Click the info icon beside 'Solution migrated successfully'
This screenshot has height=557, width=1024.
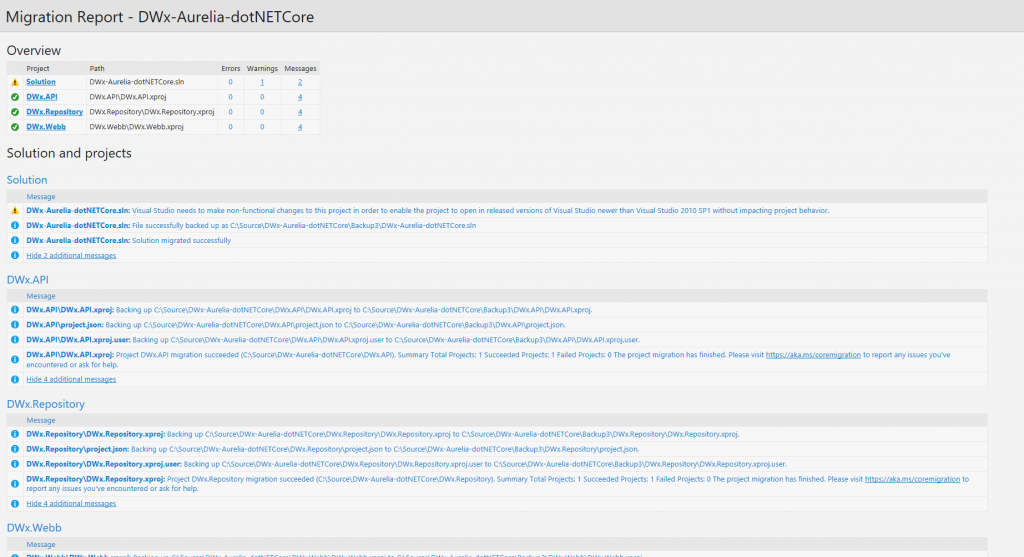(x=15, y=241)
